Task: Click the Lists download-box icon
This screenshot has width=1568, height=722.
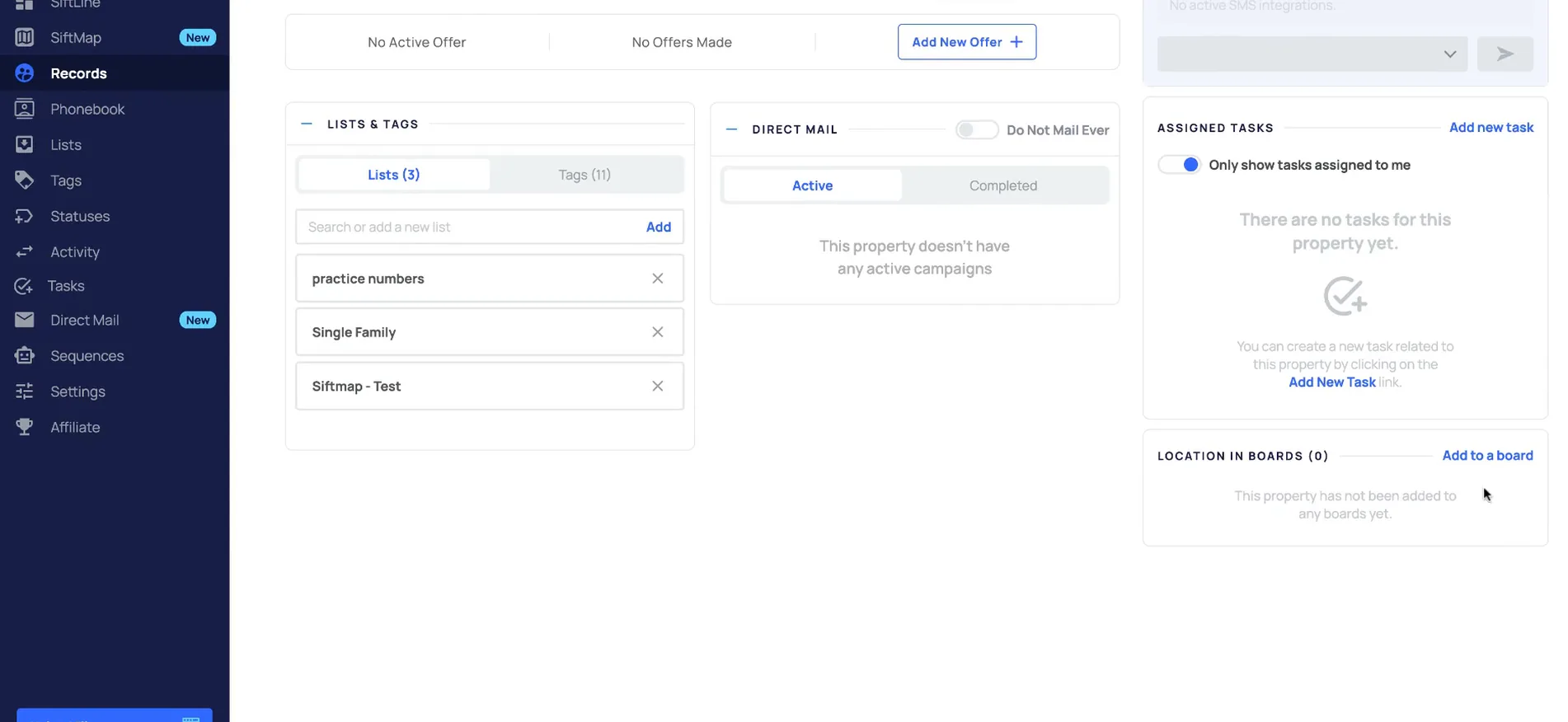Action: [x=25, y=144]
